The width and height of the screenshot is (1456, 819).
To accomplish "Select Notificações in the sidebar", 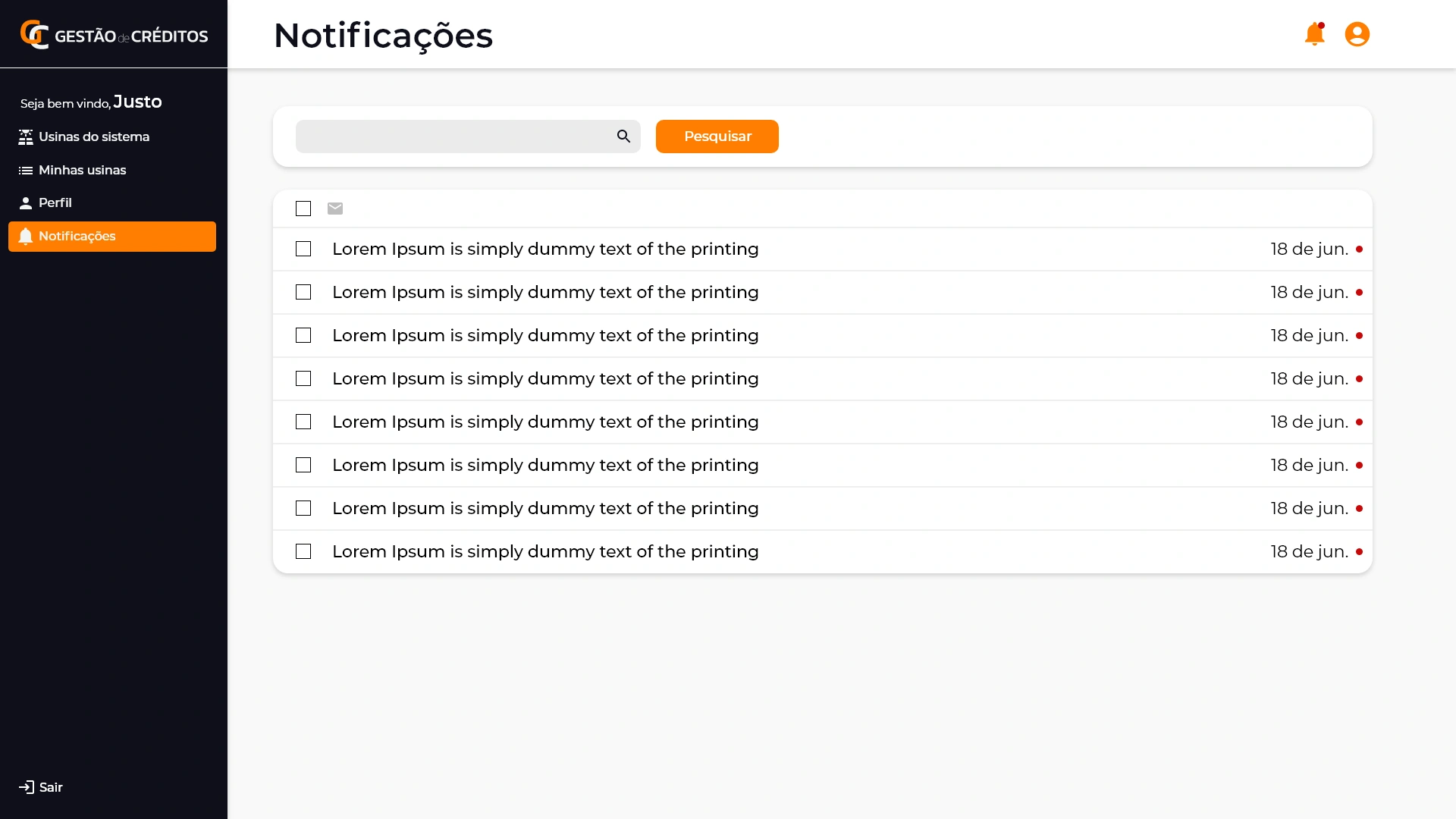I will click(77, 236).
